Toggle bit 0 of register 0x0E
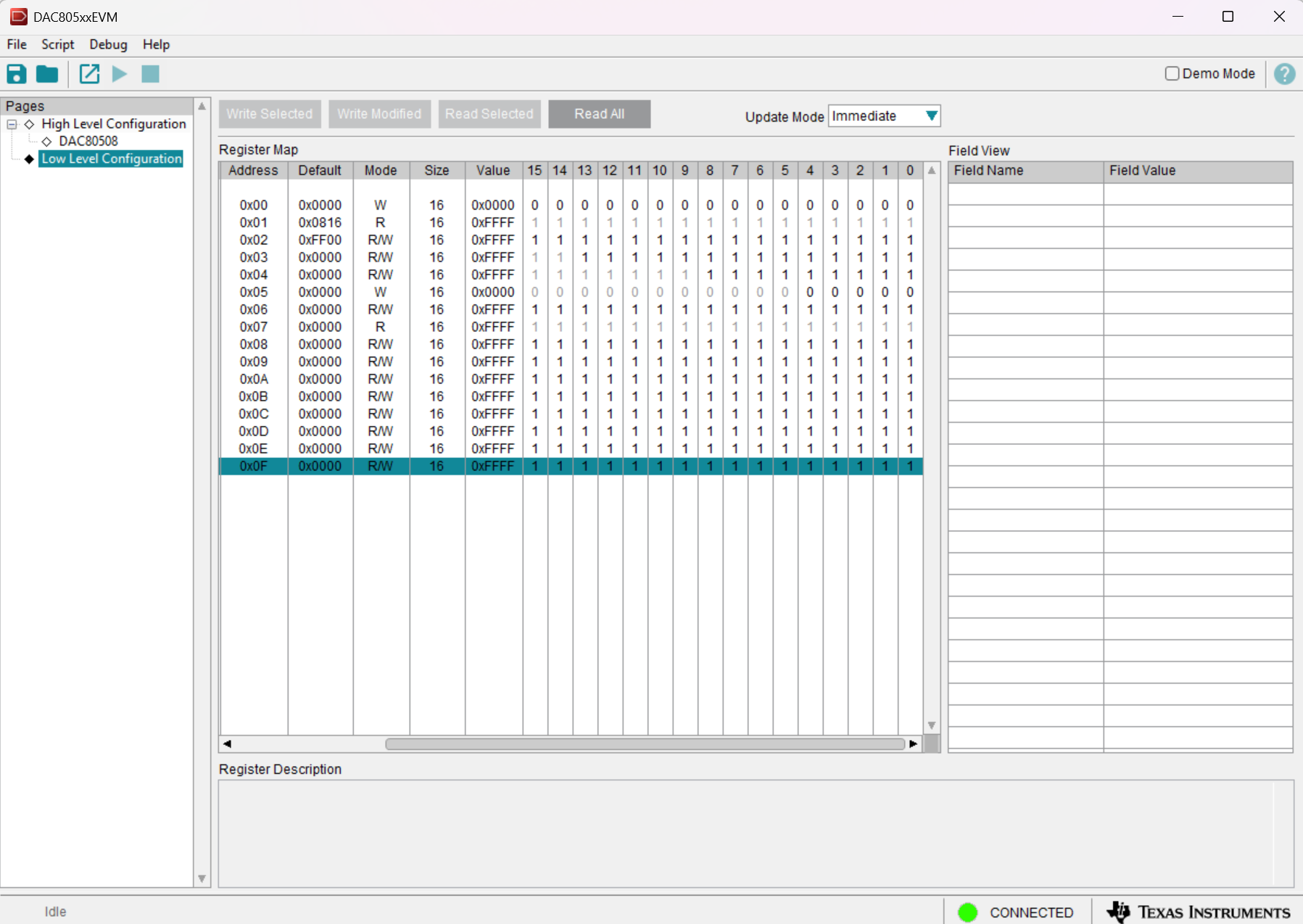 pos(910,449)
